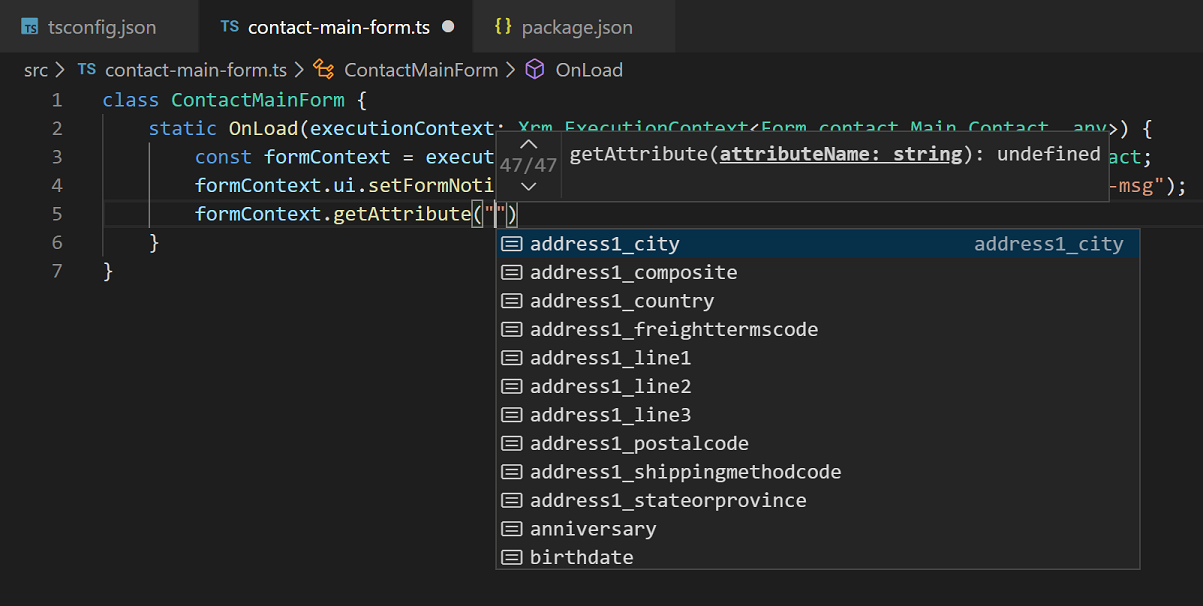Click the TS file icon in breadcrumbs

pyautogui.click(x=87, y=69)
